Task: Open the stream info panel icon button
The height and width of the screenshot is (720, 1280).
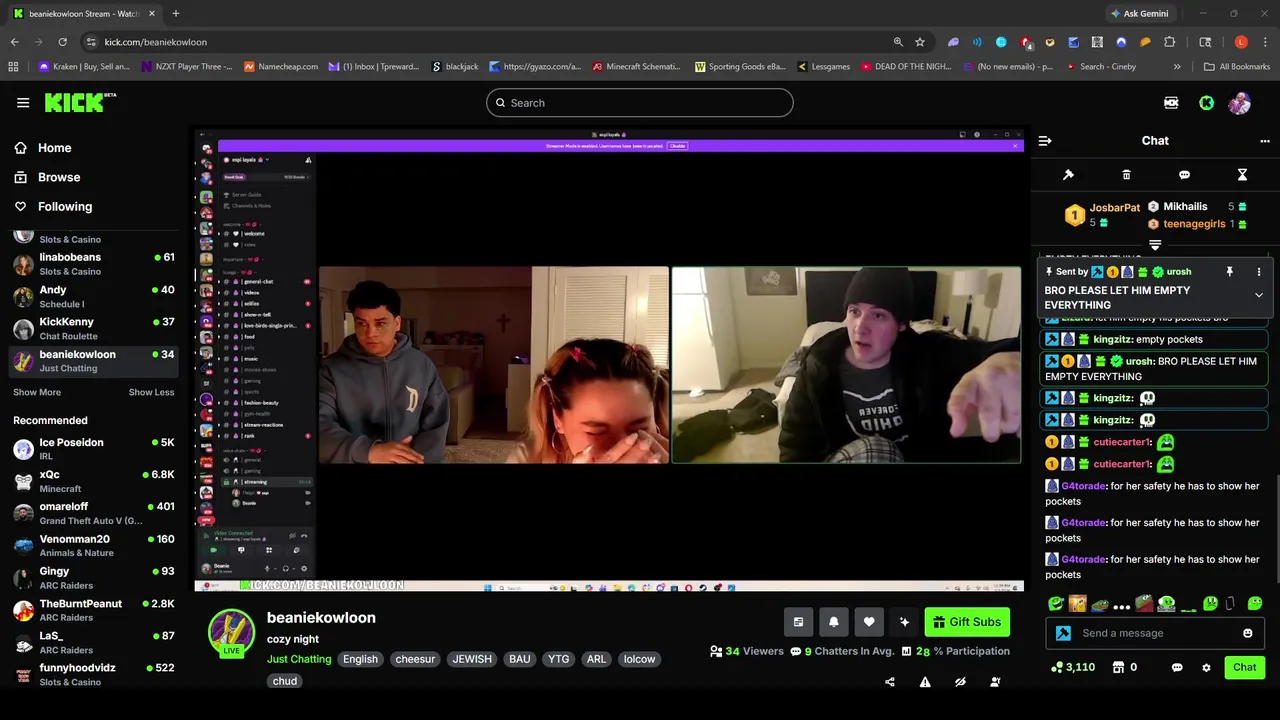Action: point(798,622)
